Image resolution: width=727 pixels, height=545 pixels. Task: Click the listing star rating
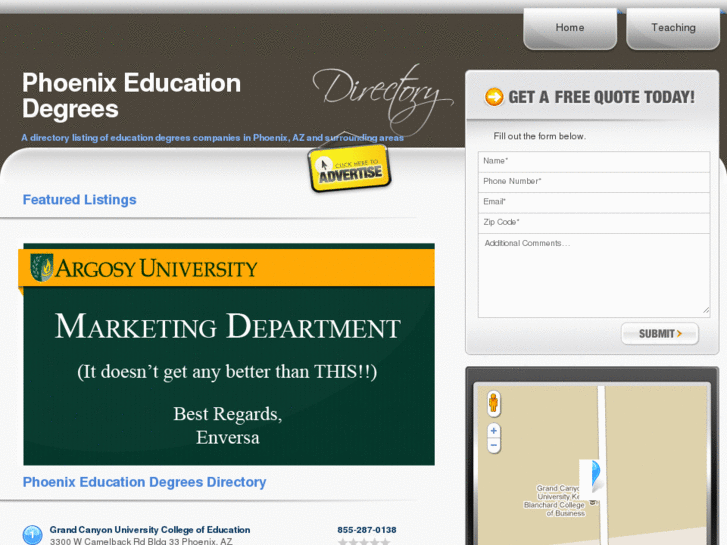364,542
